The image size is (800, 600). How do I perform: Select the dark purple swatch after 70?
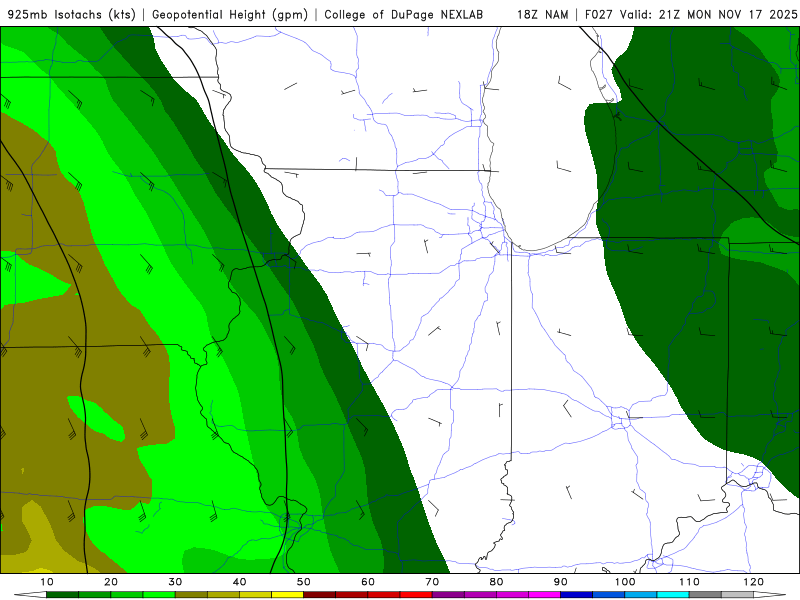tap(448, 595)
